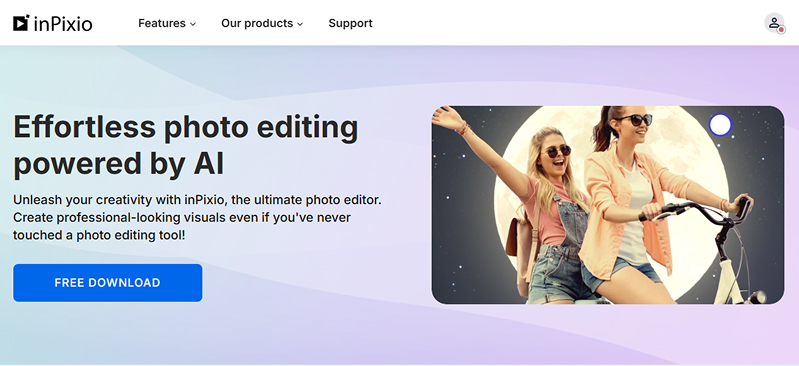Click the FREE DOWNLOAD button

click(108, 283)
